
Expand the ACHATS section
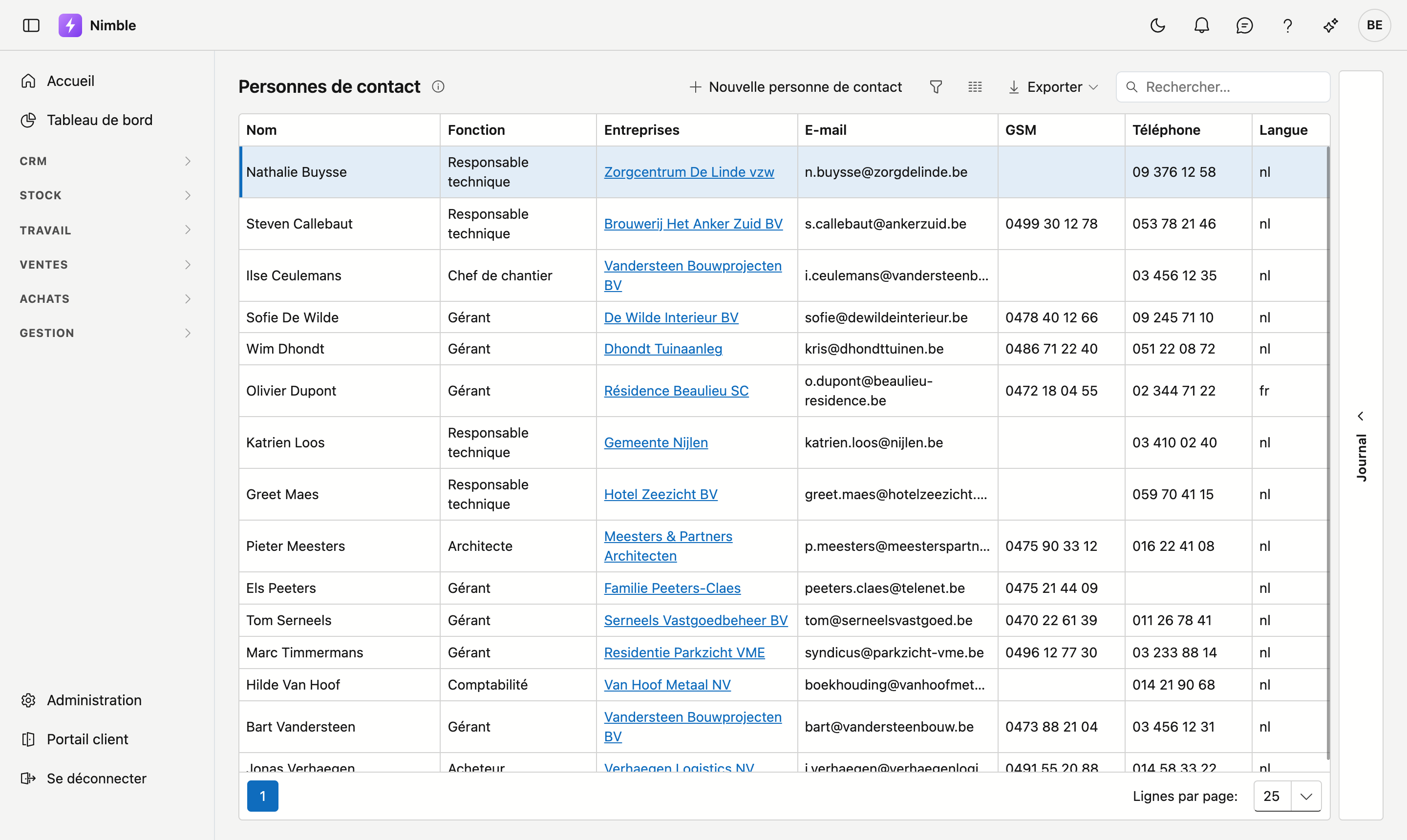(107, 299)
